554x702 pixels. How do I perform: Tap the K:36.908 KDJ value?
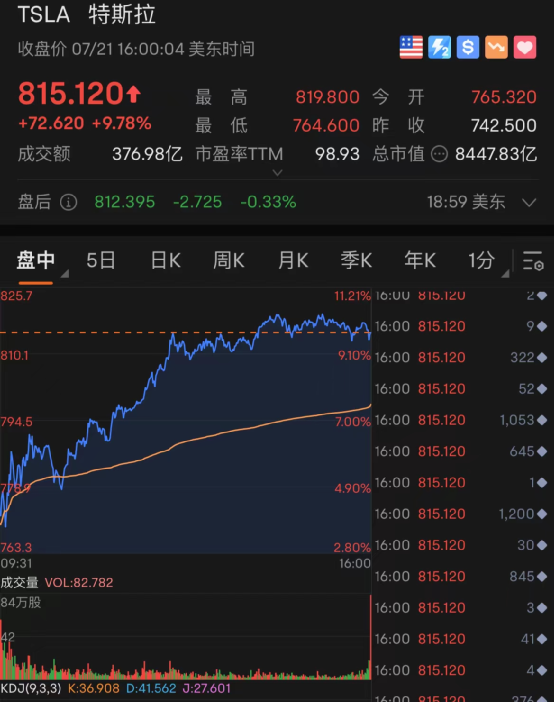pyautogui.click(x=94, y=689)
